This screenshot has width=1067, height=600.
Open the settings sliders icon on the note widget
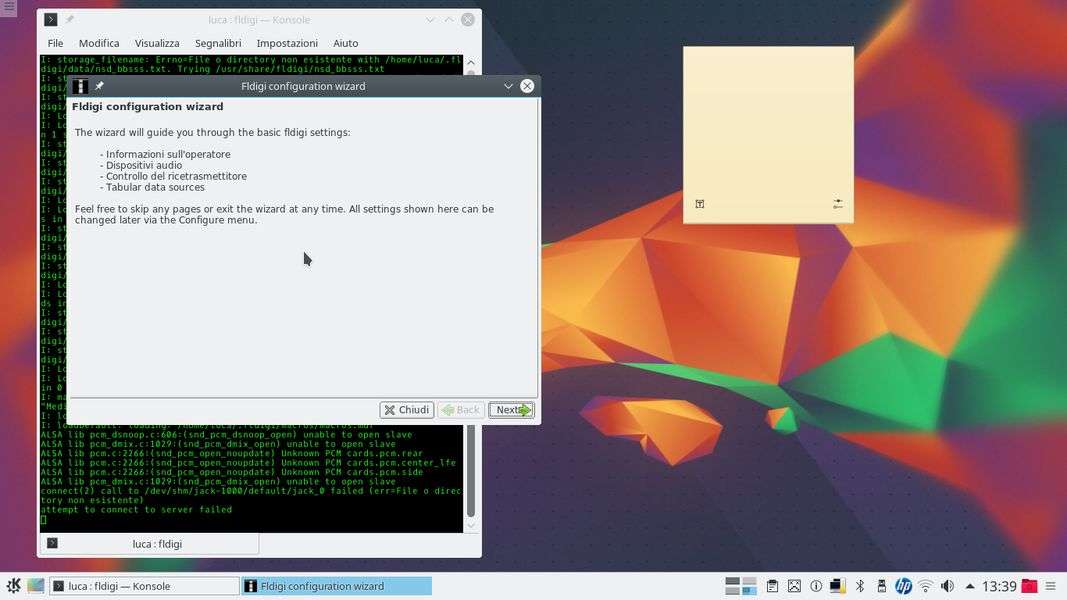837,204
